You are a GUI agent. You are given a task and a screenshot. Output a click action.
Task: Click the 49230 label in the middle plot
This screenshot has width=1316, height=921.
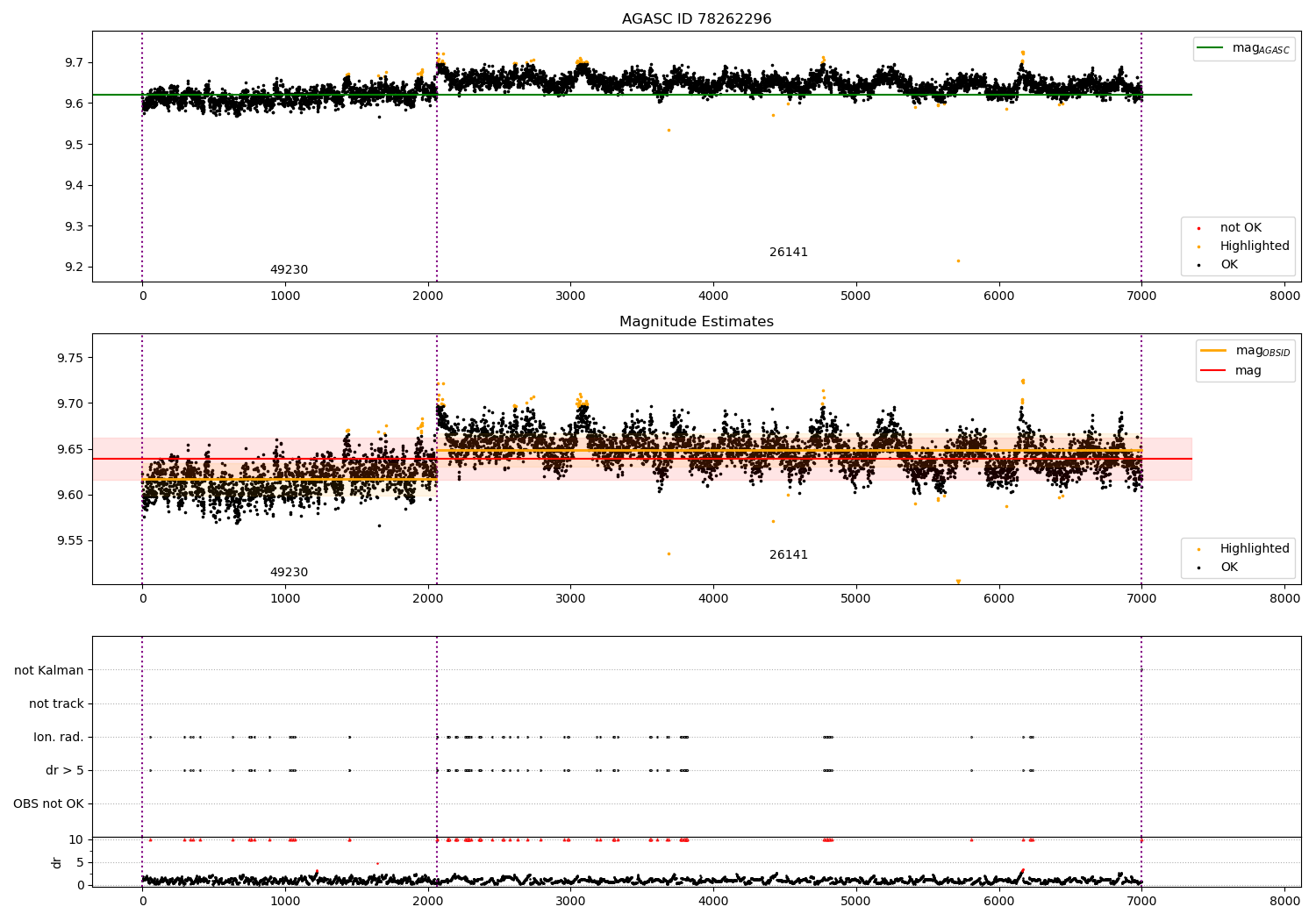[289, 573]
